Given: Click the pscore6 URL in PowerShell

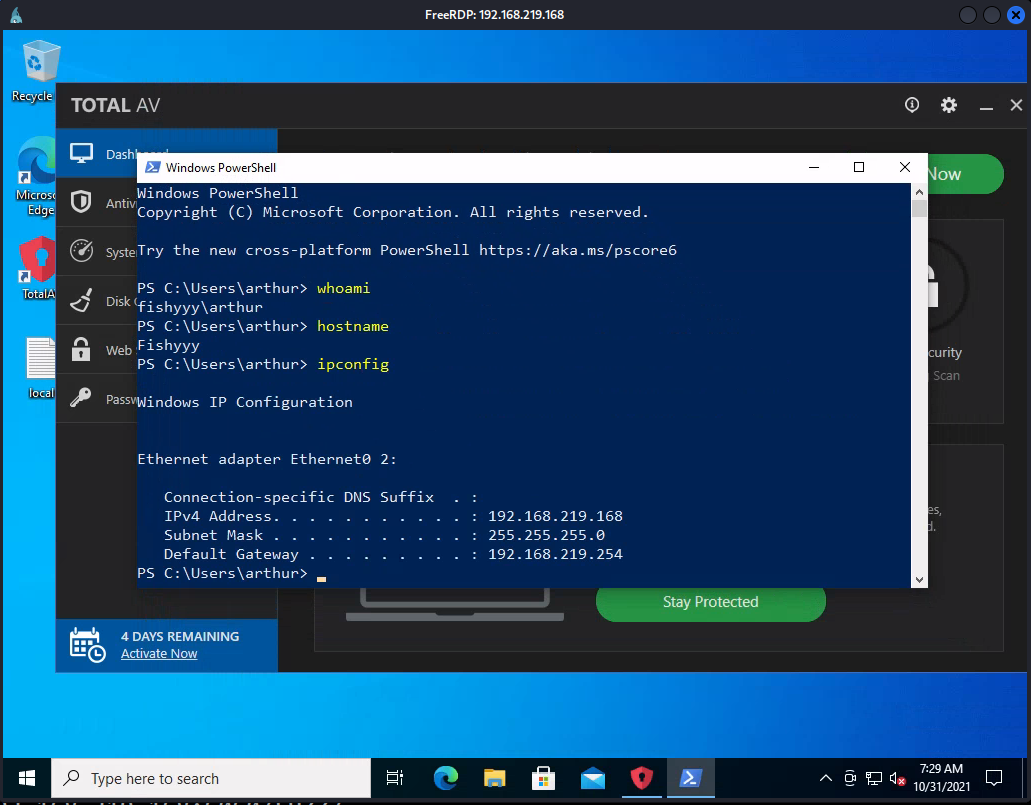Looking at the screenshot, I should (x=577, y=251).
